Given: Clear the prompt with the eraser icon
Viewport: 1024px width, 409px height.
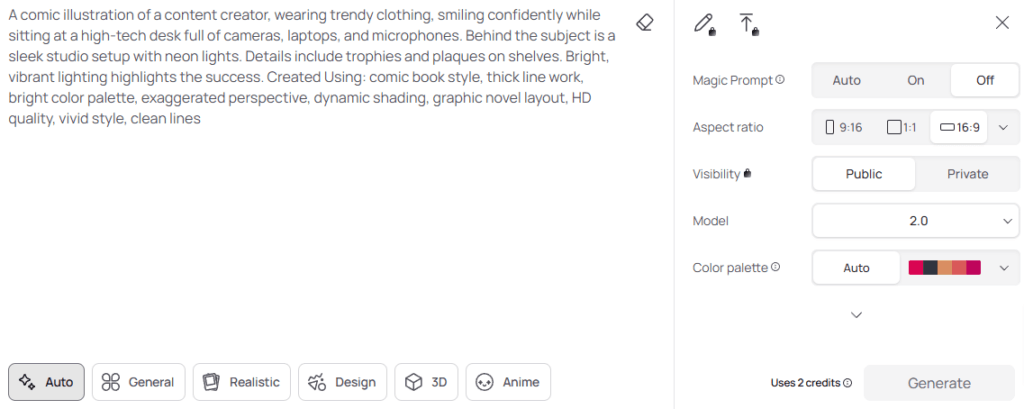Looking at the screenshot, I should [x=645, y=23].
